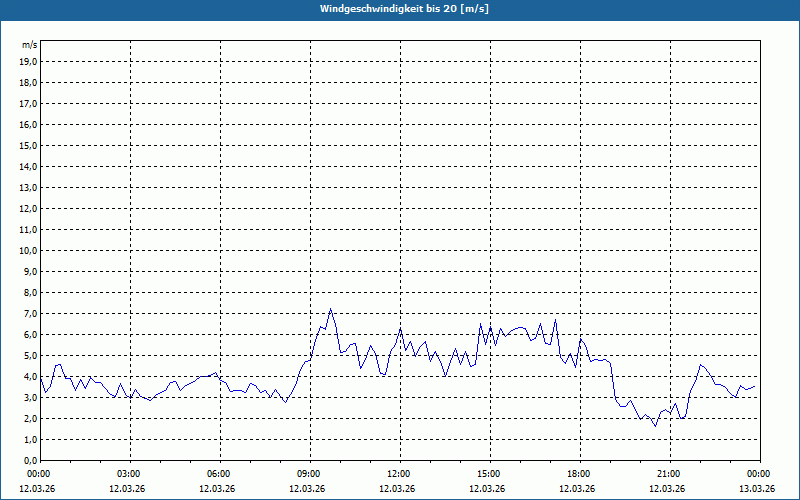The height and width of the screenshot is (500, 800).
Task: Click the 18:00 time axis label
Action: [579, 474]
